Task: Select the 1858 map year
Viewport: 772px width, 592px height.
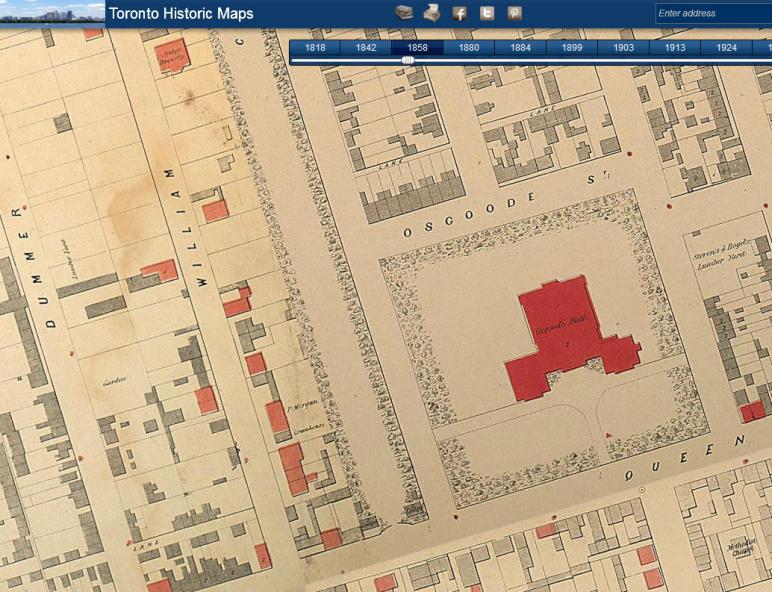Action: click(417, 47)
